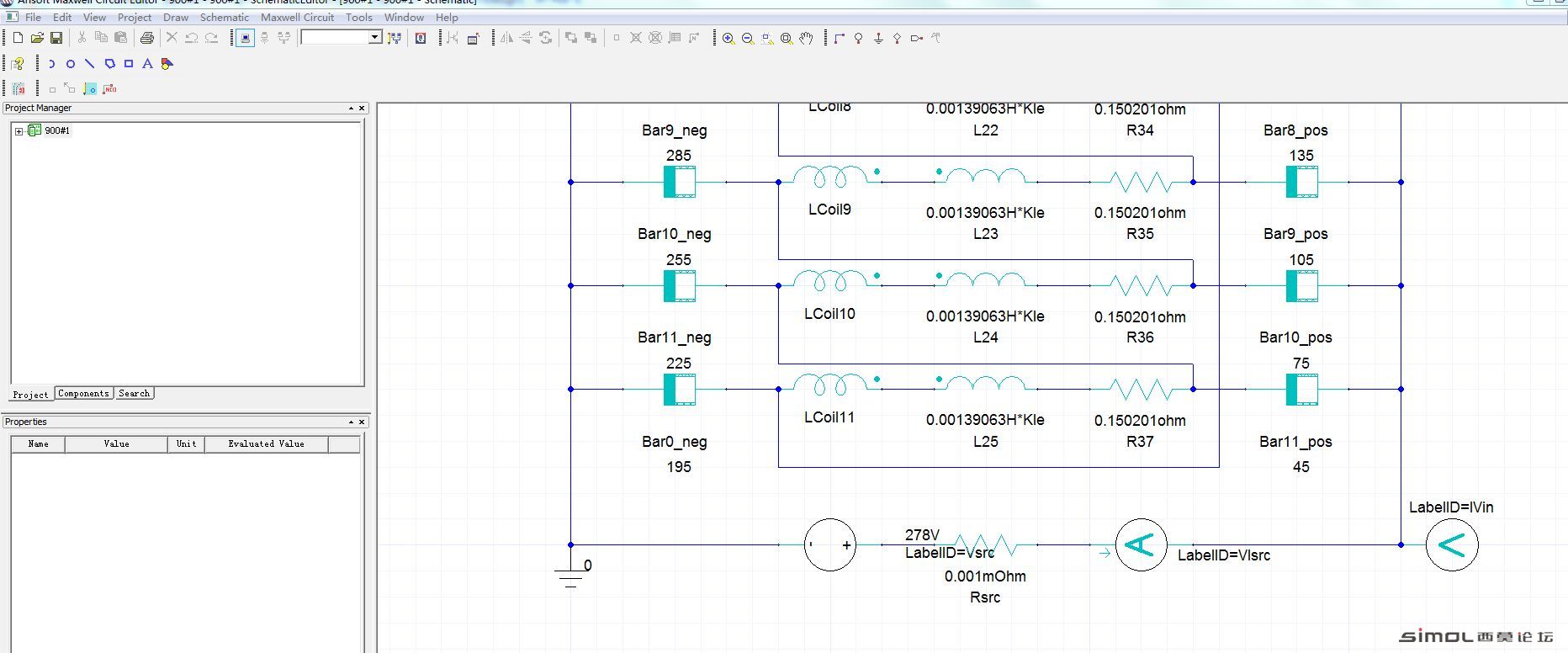This screenshot has height=653, width=1568.
Task: Select the Port placement diamond icon
Action: 898,38
